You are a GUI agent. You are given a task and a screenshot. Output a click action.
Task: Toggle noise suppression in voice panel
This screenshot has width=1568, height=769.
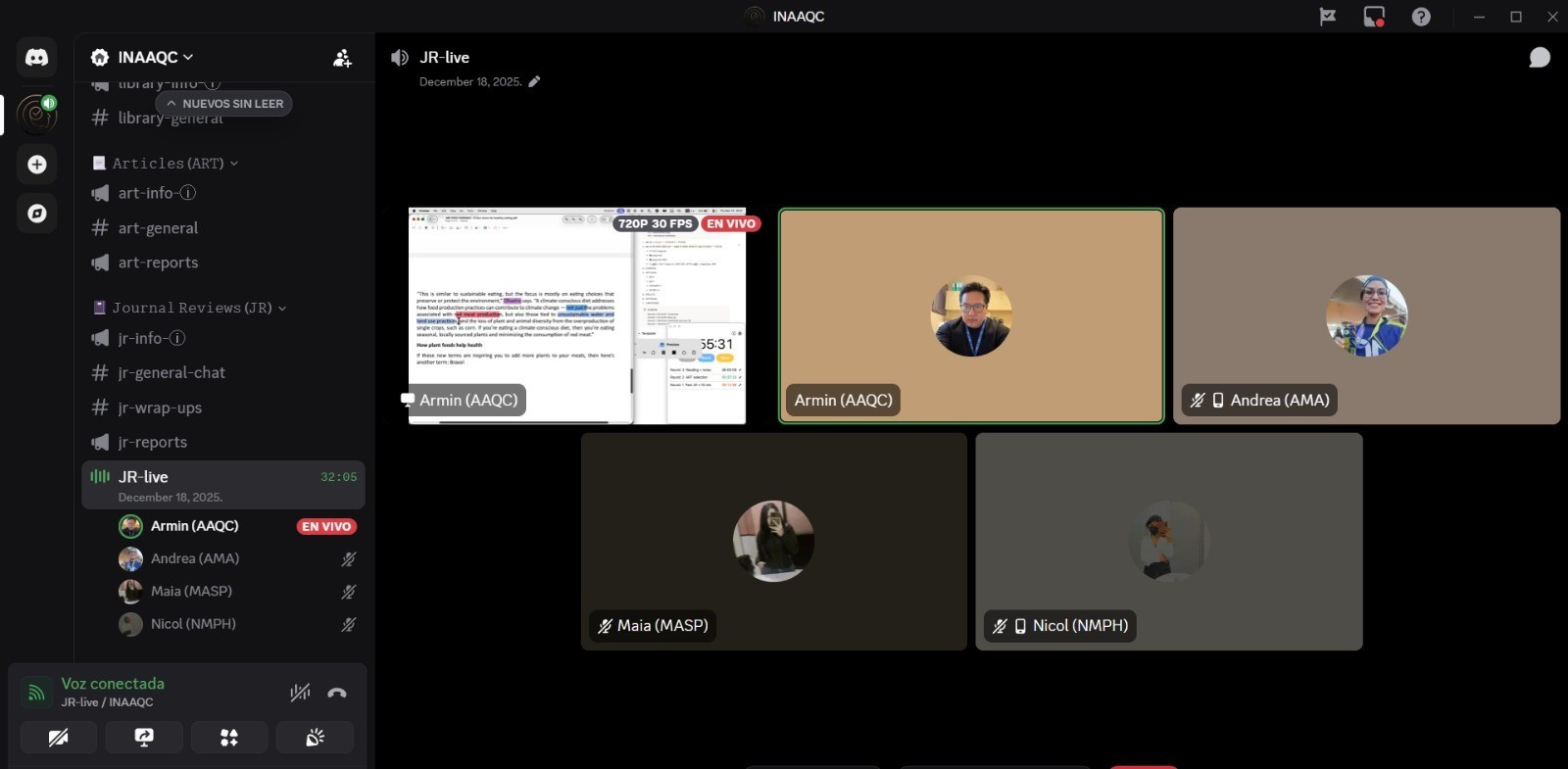(300, 693)
